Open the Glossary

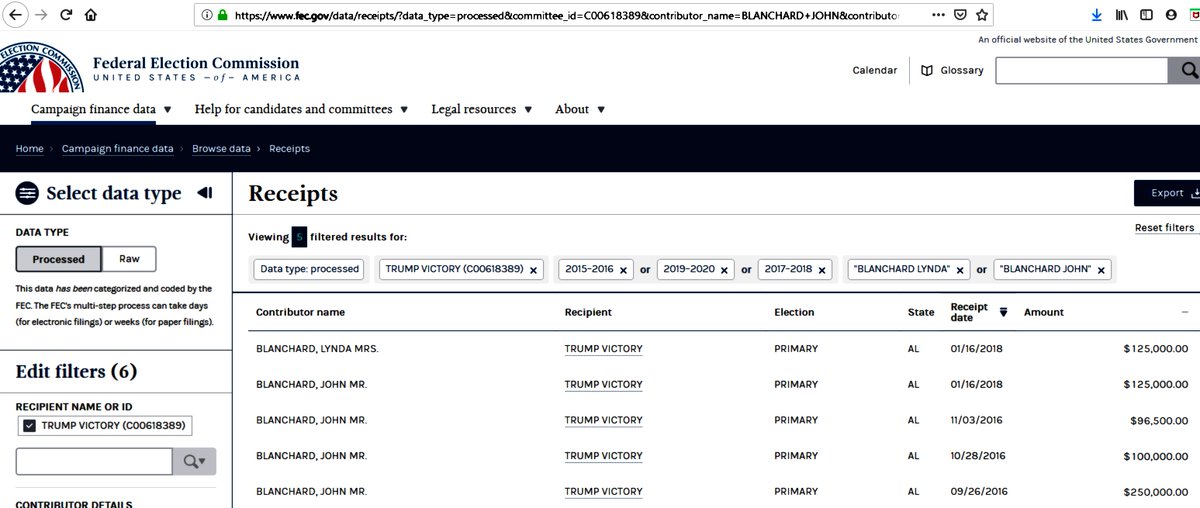(x=952, y=70)
